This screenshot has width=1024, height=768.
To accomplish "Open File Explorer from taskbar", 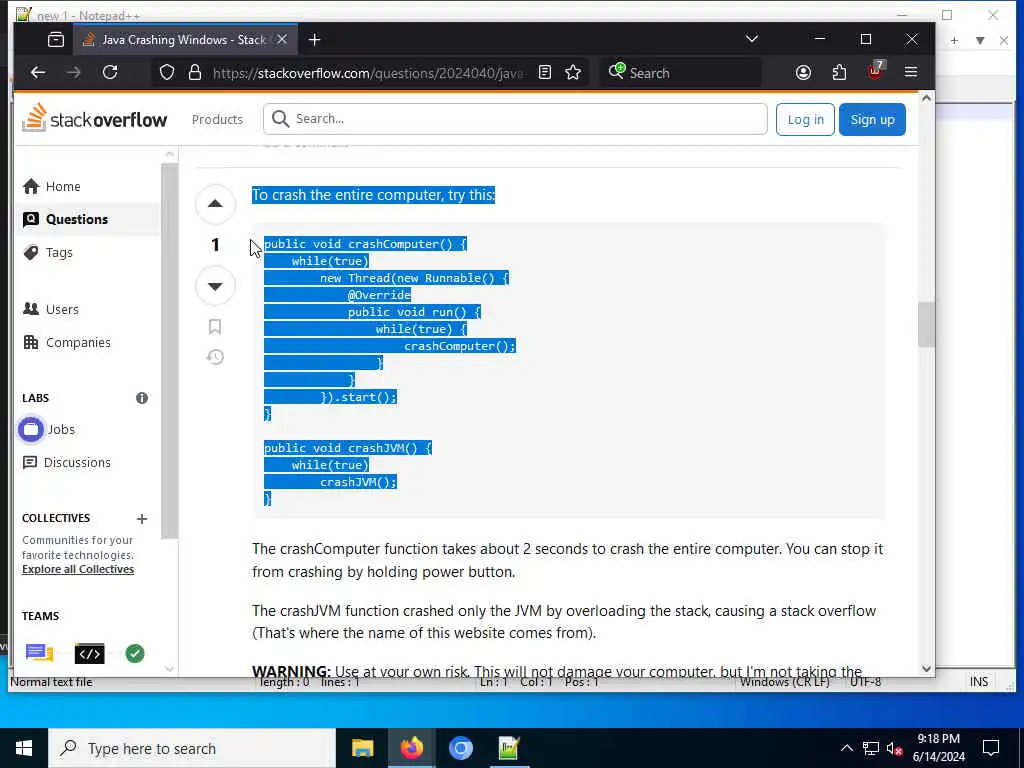I will (362, 748).
